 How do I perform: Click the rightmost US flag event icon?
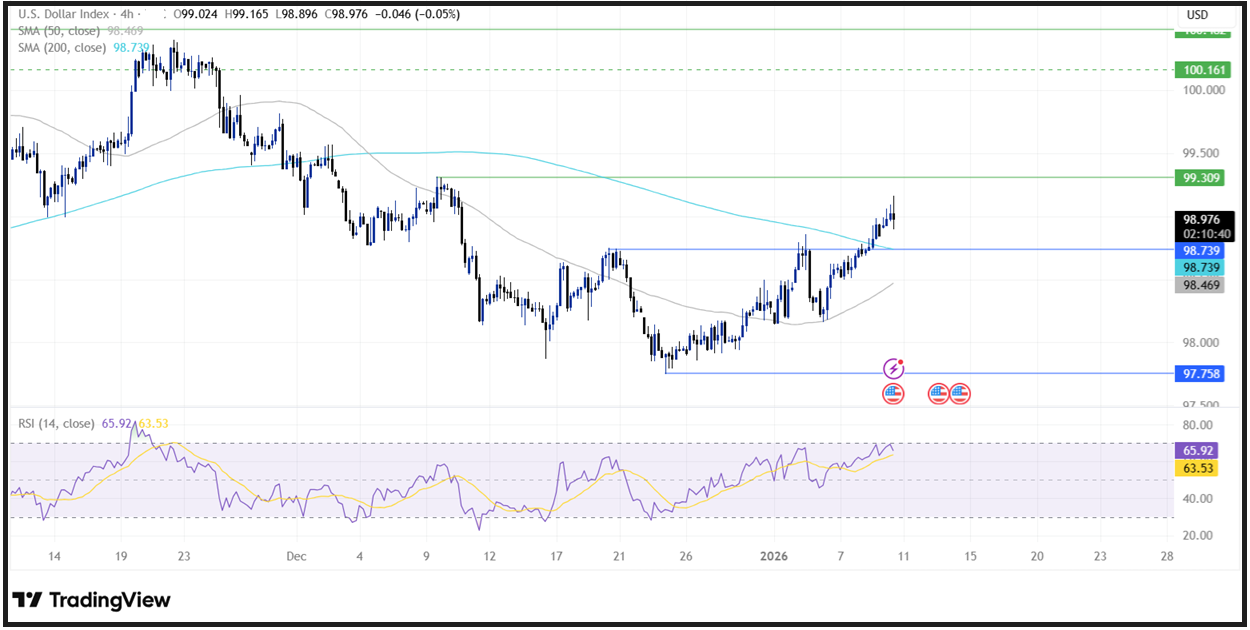959,393
